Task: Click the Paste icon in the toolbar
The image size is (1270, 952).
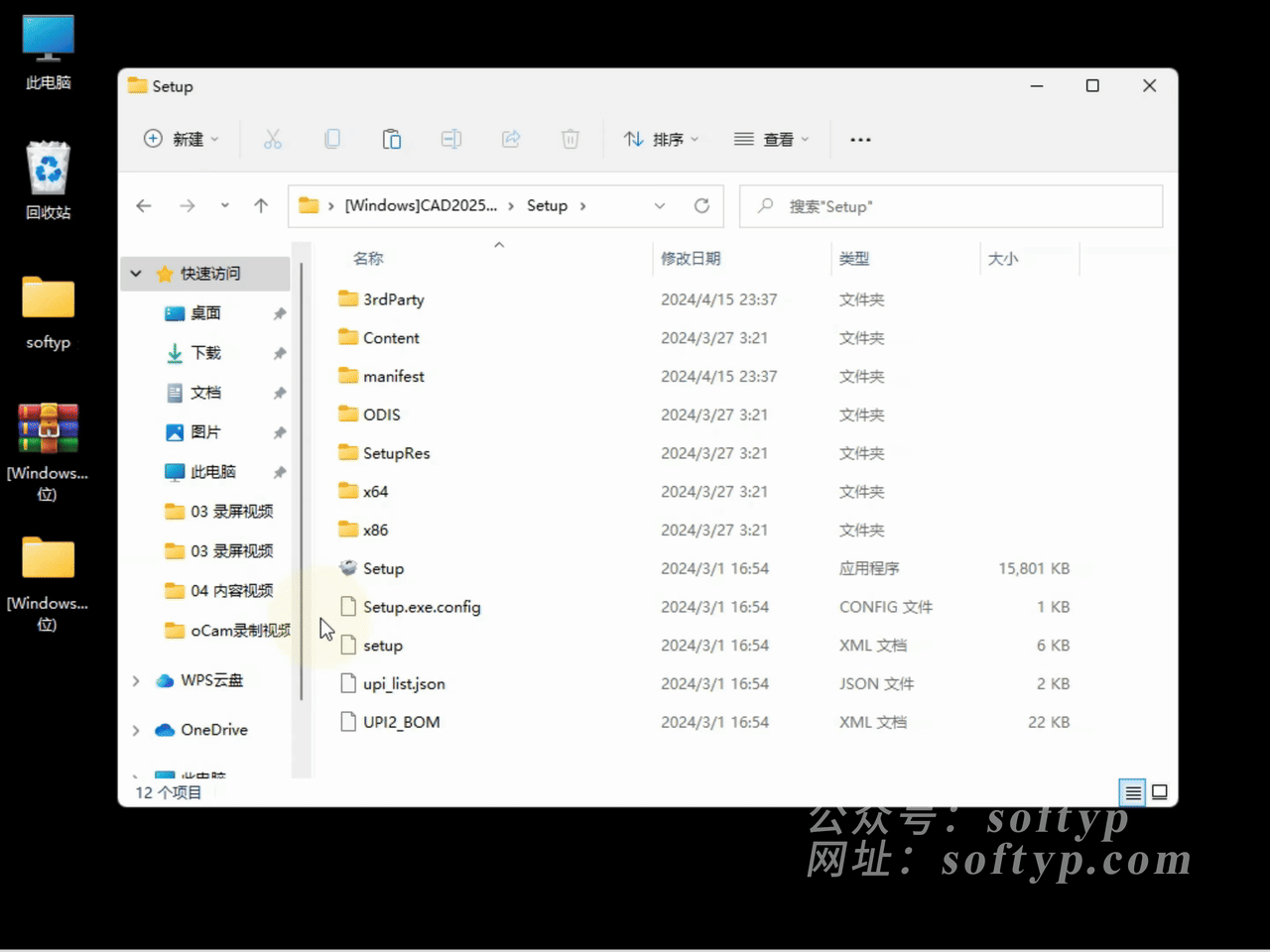Action: 392,139
